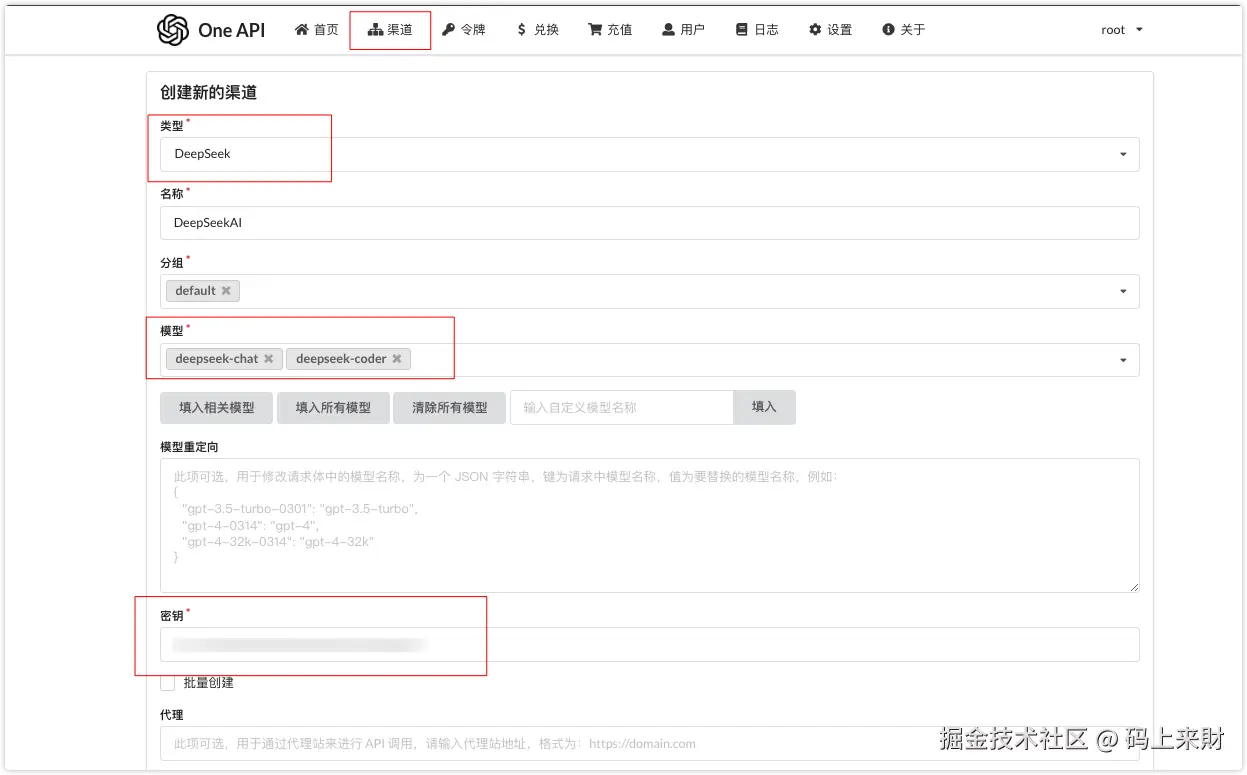Click the 模型重定向 JSON text area
1247x775 pixels.
649,525
